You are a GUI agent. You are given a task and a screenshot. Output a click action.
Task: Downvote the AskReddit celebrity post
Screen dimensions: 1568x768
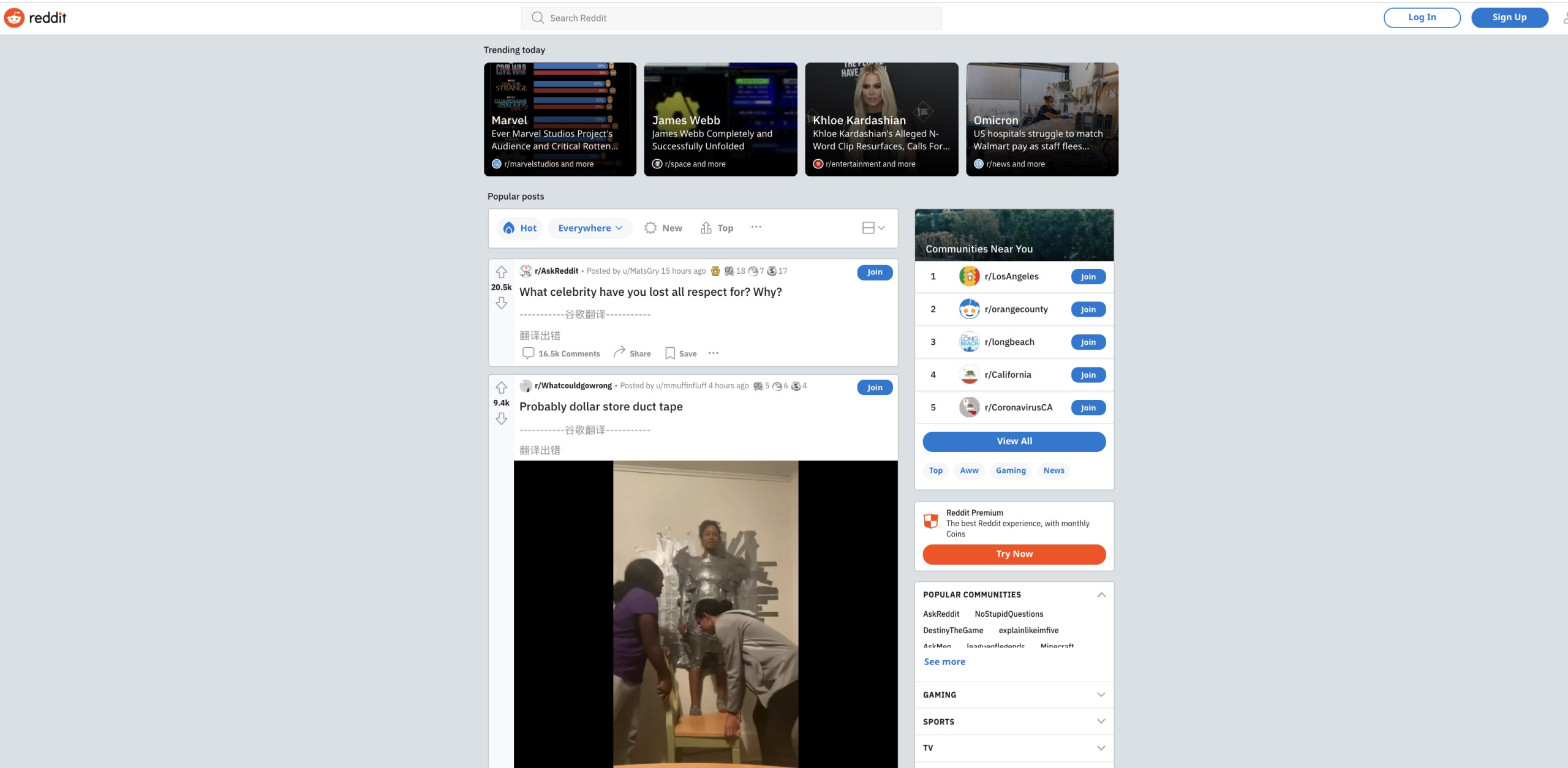501,303
